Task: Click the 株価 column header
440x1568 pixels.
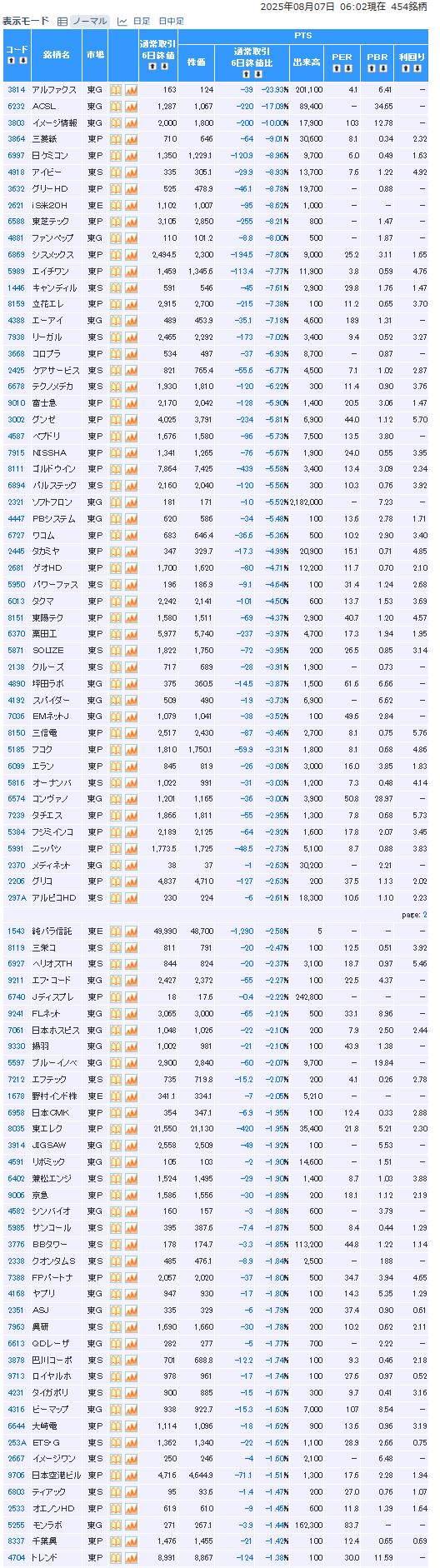Action: (x=196, y=62)
